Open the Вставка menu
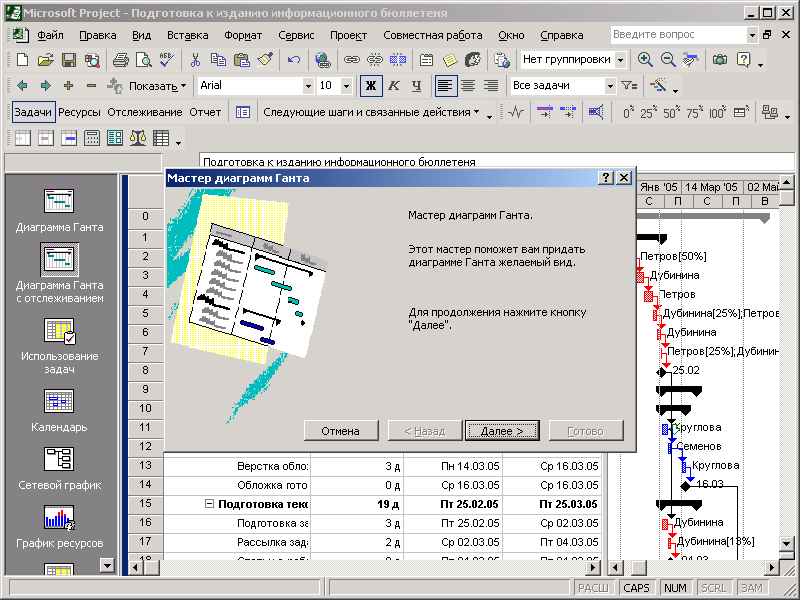 tap(188, 35)
